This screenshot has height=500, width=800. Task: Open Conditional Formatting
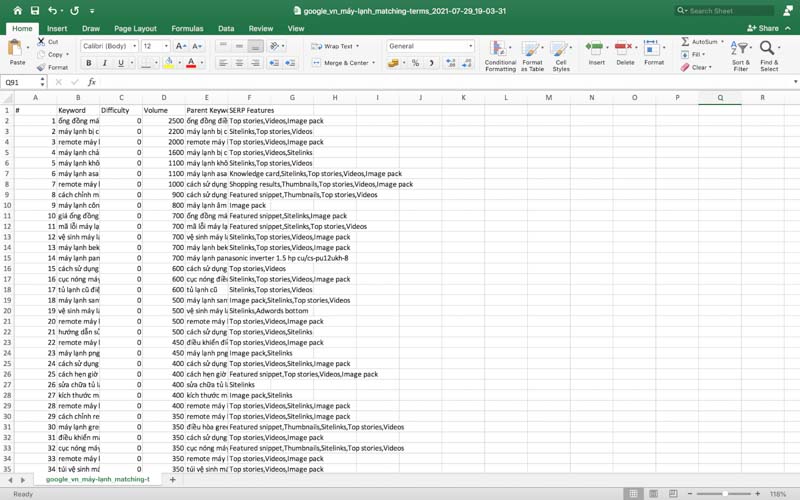point(500,55)
